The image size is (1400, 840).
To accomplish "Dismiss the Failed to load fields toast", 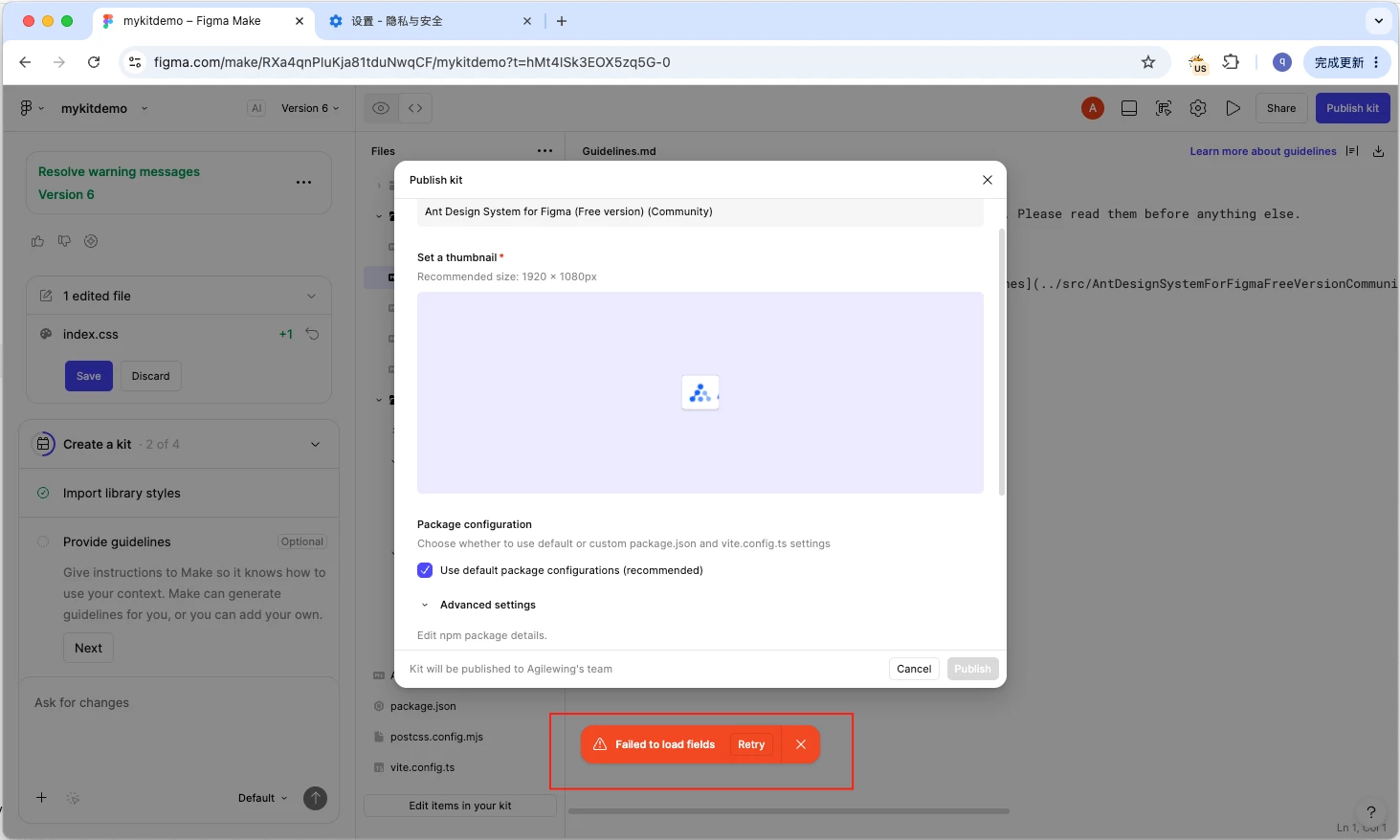I will point(801,744).
